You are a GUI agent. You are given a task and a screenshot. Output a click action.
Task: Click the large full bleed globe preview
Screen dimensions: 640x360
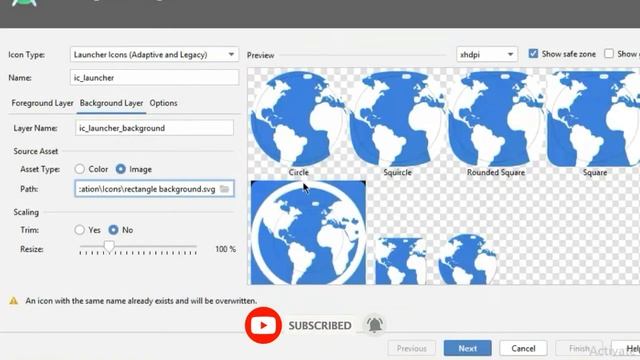coord(308,233)
